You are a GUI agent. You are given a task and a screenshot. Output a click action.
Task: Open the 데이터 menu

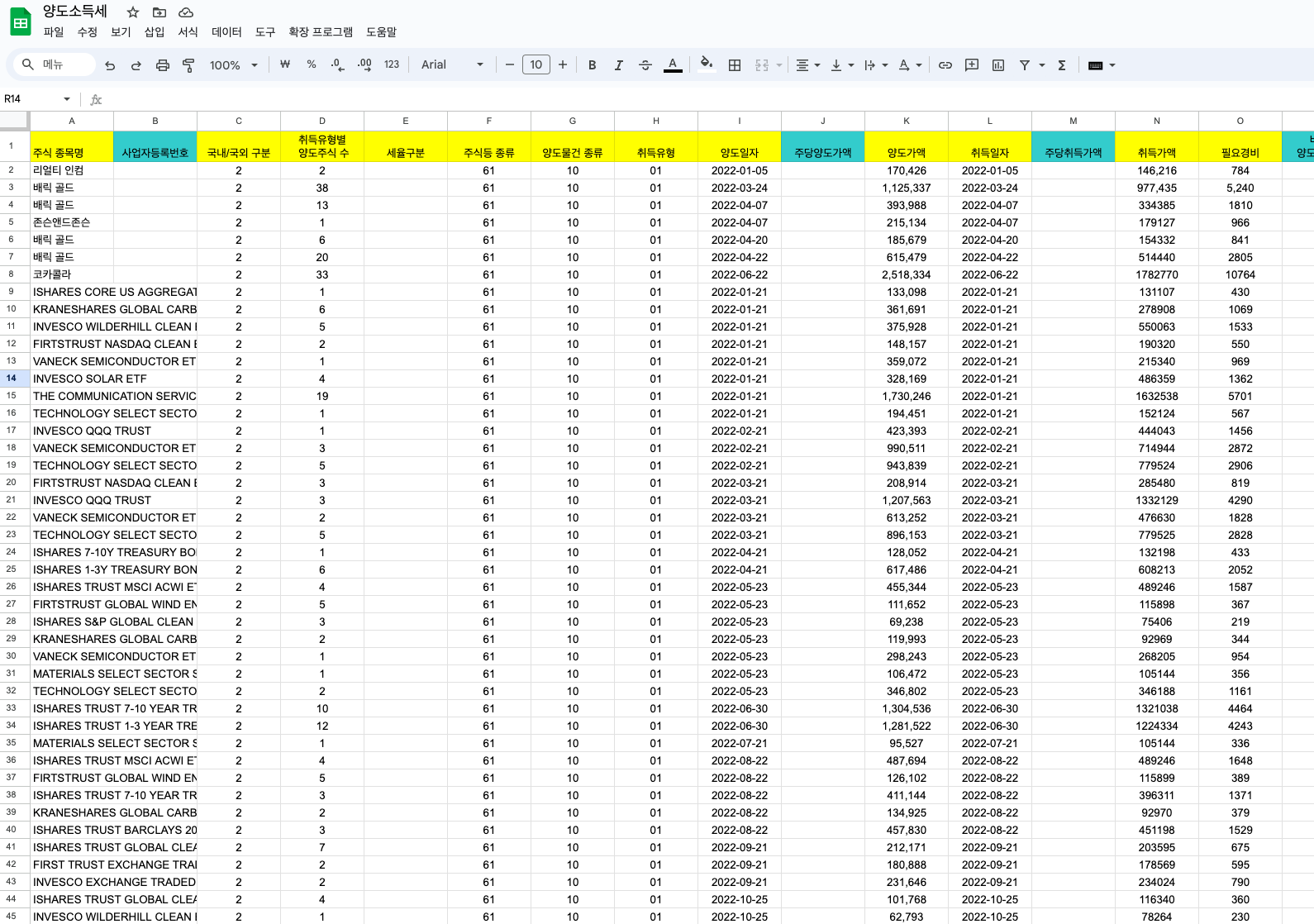click(226, 32)
